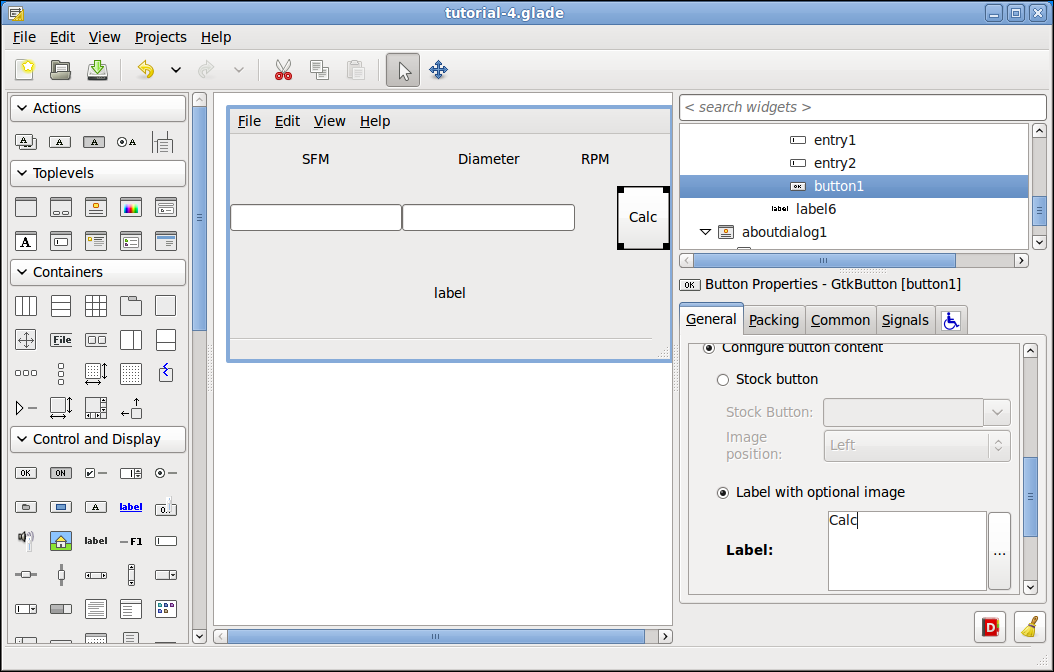
Task: Pick the Horizontal Box container
Action: coord(26,306)
